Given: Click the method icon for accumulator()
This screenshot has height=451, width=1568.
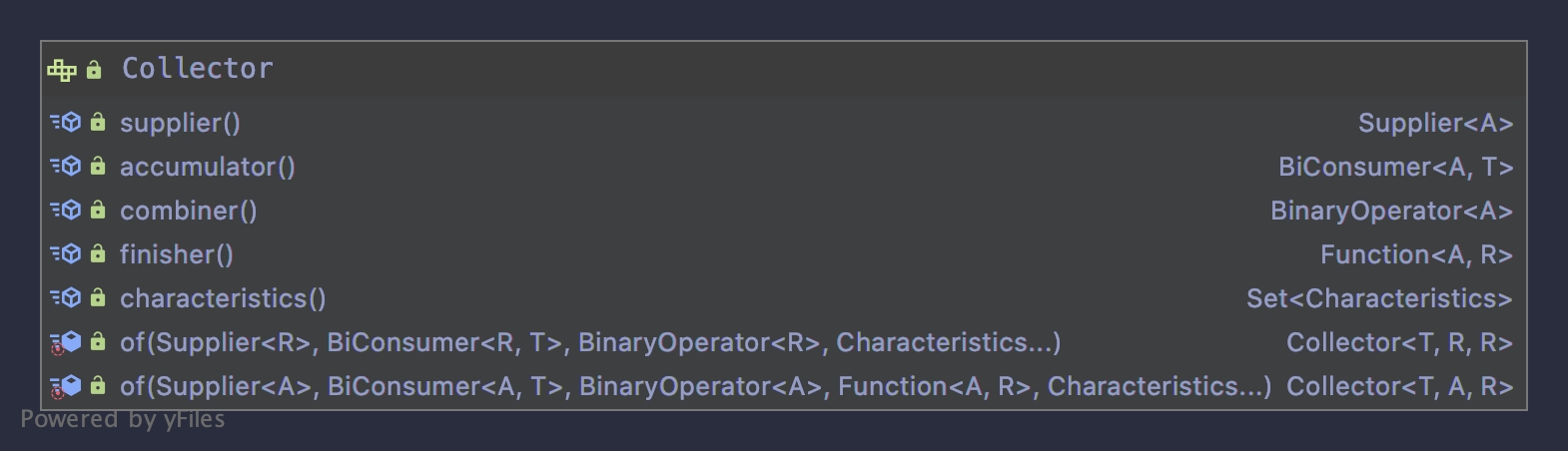Looking at the screenshot, I should (x=67, y=167).
